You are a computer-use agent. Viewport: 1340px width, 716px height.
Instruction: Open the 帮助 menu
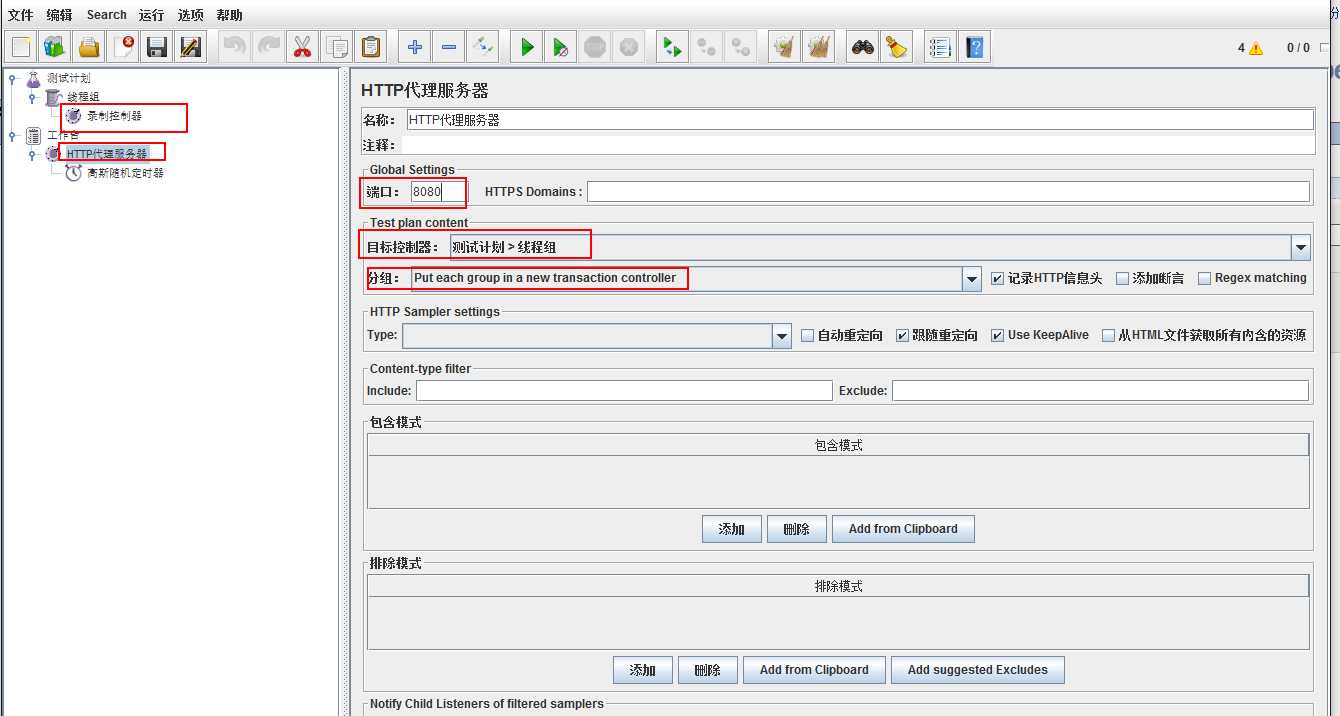tap(229, 15)
